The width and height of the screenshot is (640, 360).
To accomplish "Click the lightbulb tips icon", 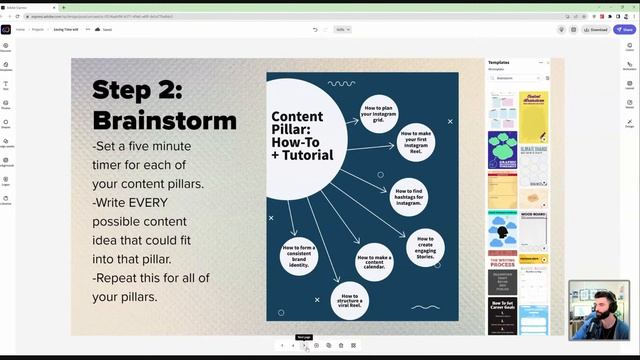I will tap(562, 29).
